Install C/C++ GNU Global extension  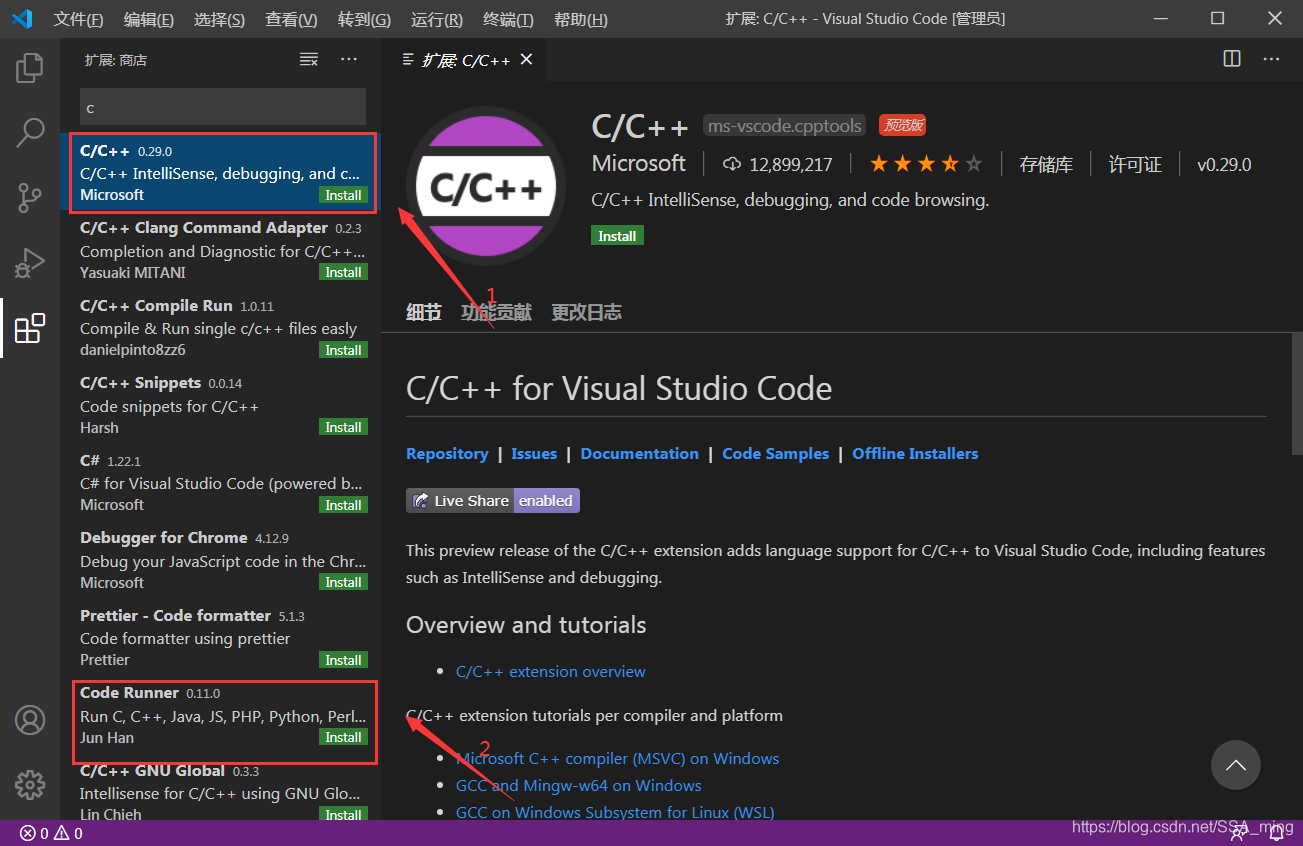[x=344, y=814]
